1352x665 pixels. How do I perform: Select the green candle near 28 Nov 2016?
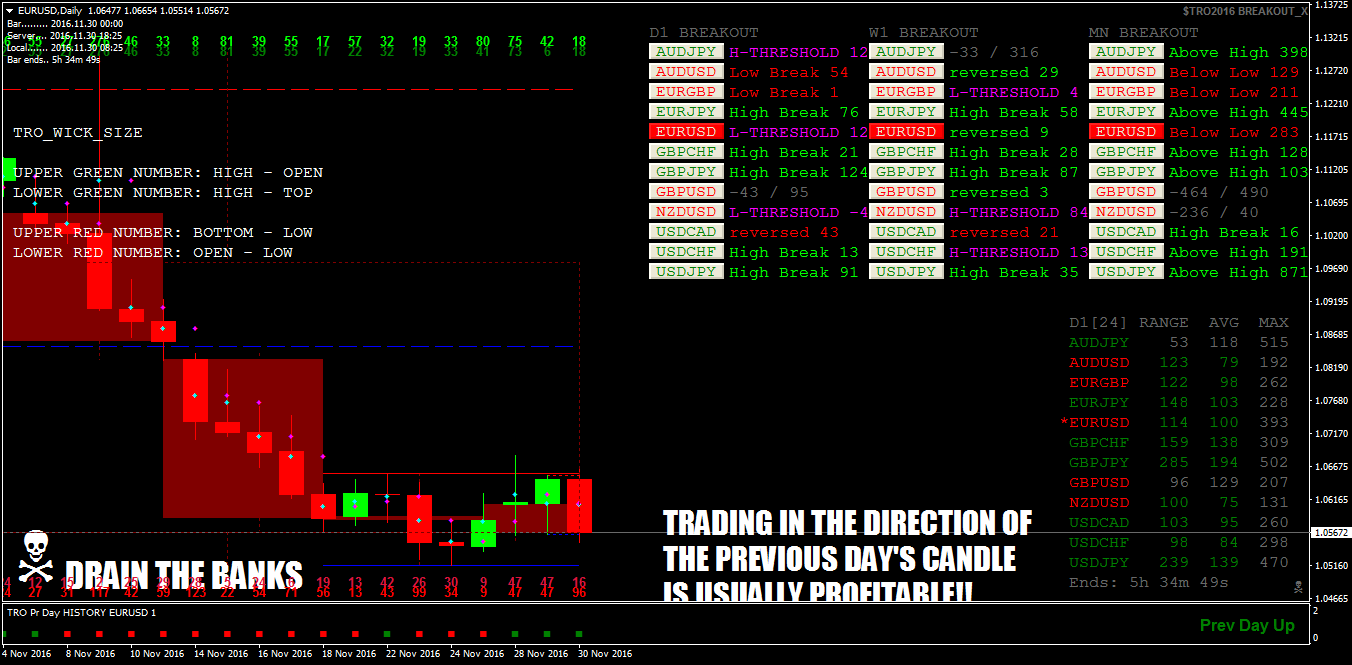[546, 492]
